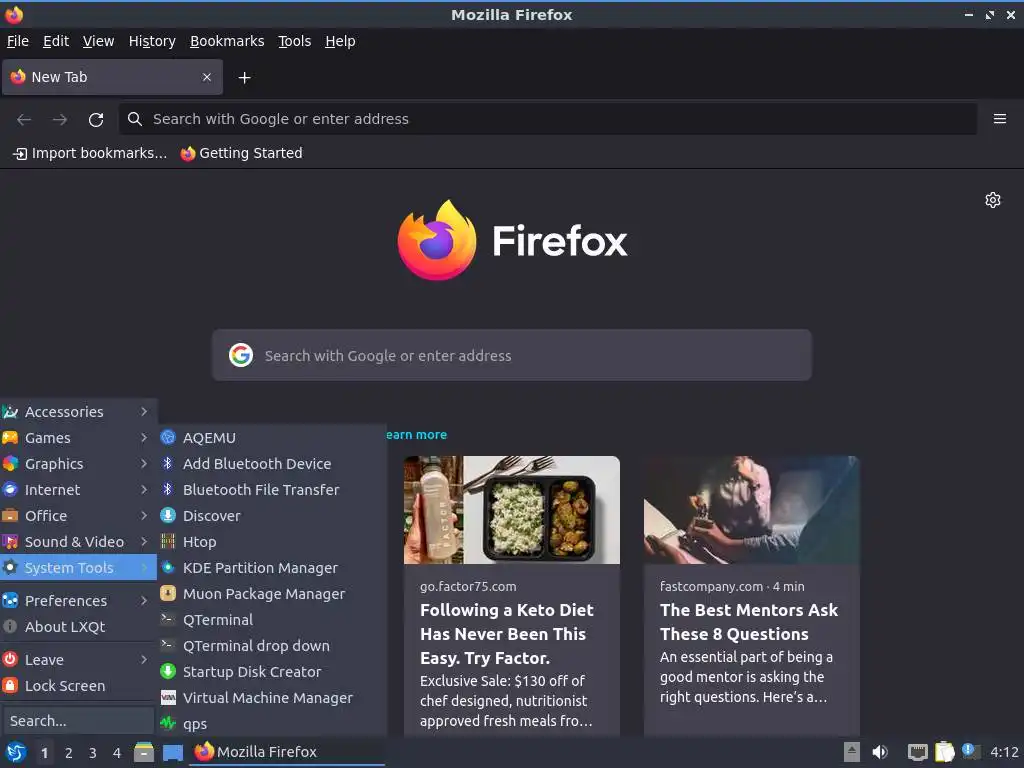
Task: Open the Getting Started bookmark
Action: pyautogui.click(x=242, y=153)
